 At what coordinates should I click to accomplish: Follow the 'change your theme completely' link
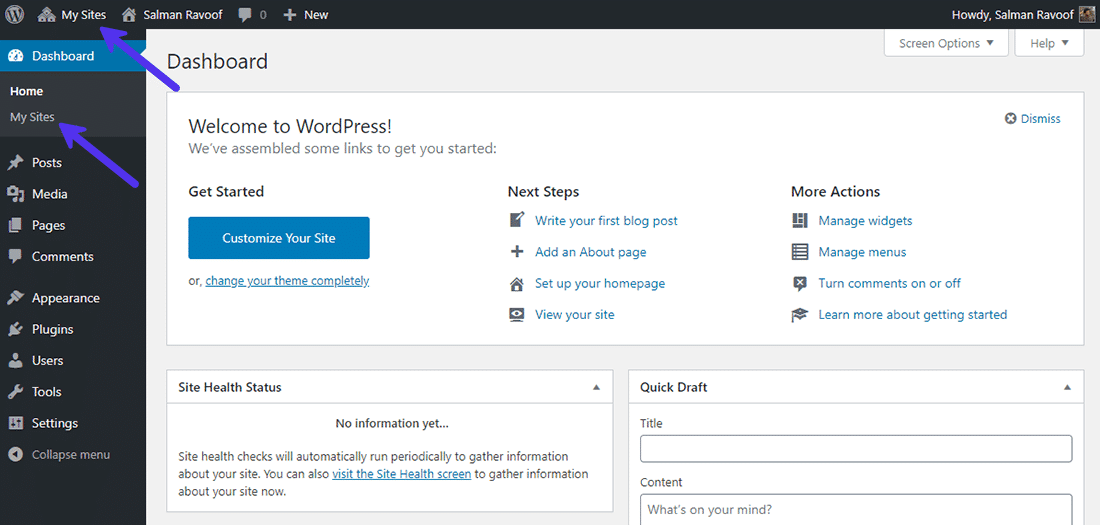287,281
